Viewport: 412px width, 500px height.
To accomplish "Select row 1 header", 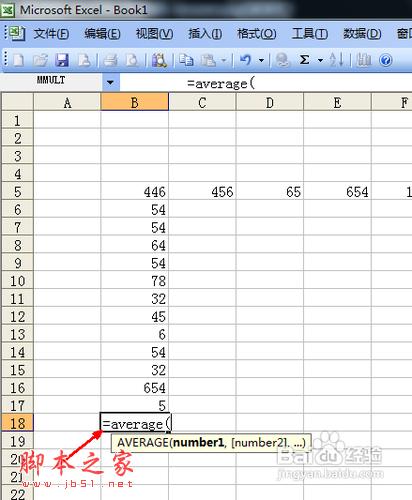I will (x=17, y=120).
